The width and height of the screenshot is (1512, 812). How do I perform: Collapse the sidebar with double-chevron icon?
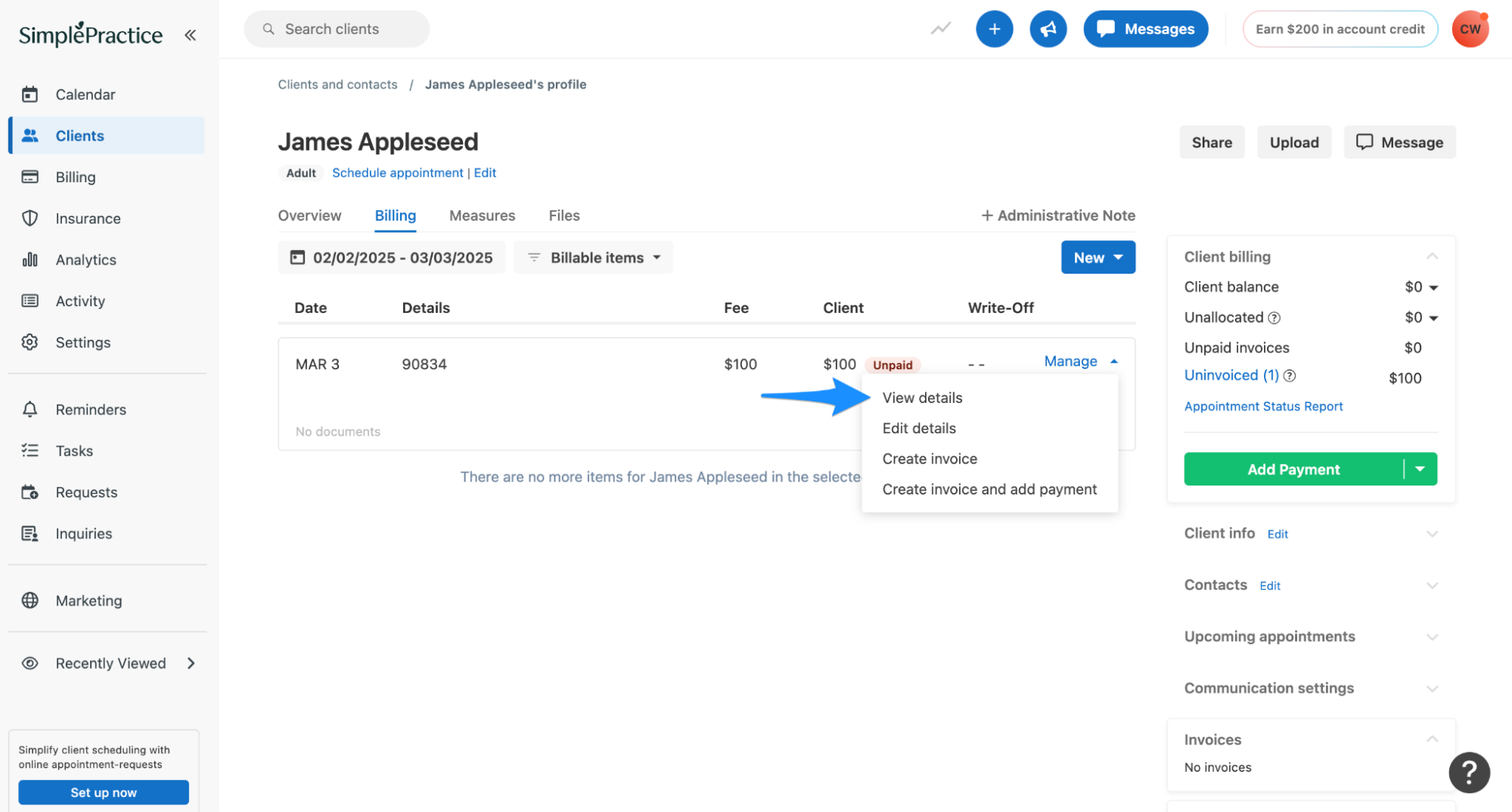[x=190, y=35]
